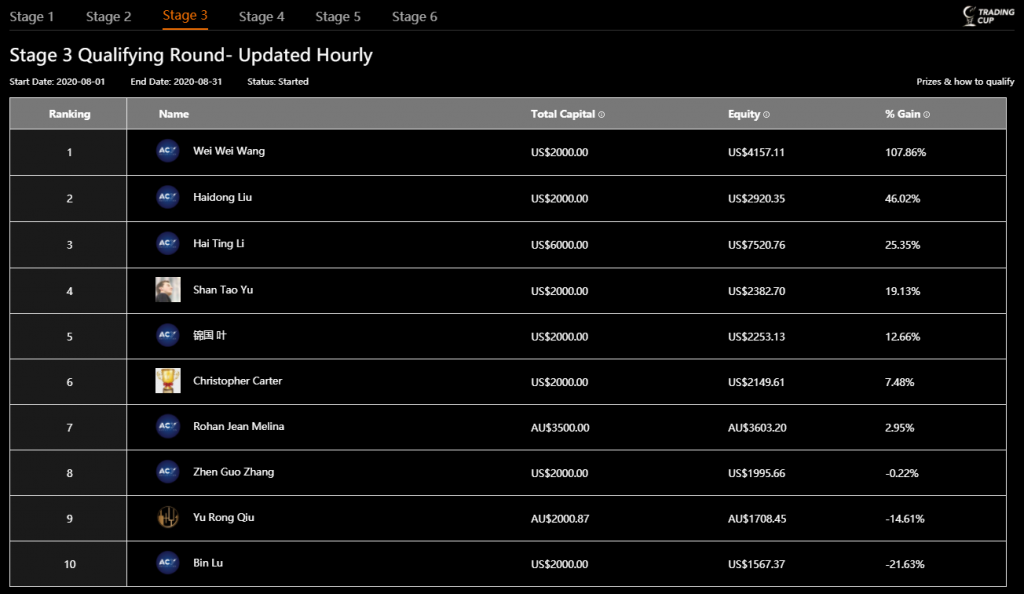Screen dimensions: 1024x594
Task: Click Yu Rong Qiu's avatar icon
Action: [168, 518]
